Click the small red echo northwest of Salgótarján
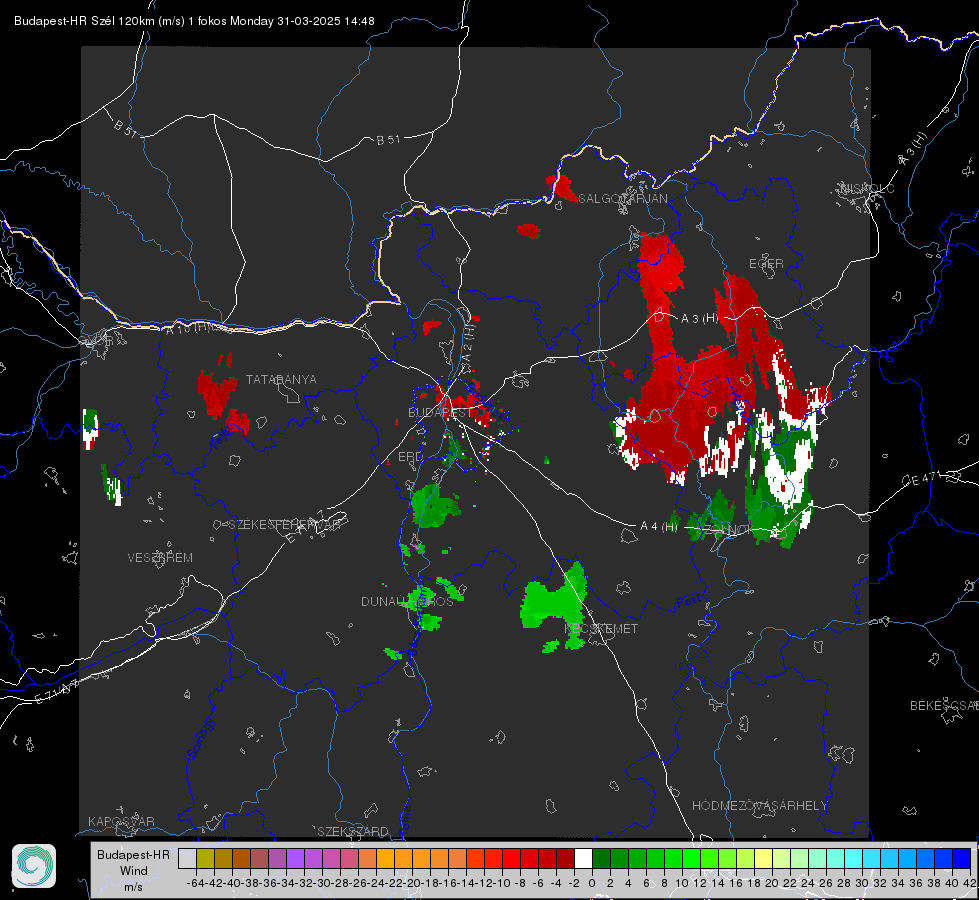979x900 pixels. click(x=561, y=188)
